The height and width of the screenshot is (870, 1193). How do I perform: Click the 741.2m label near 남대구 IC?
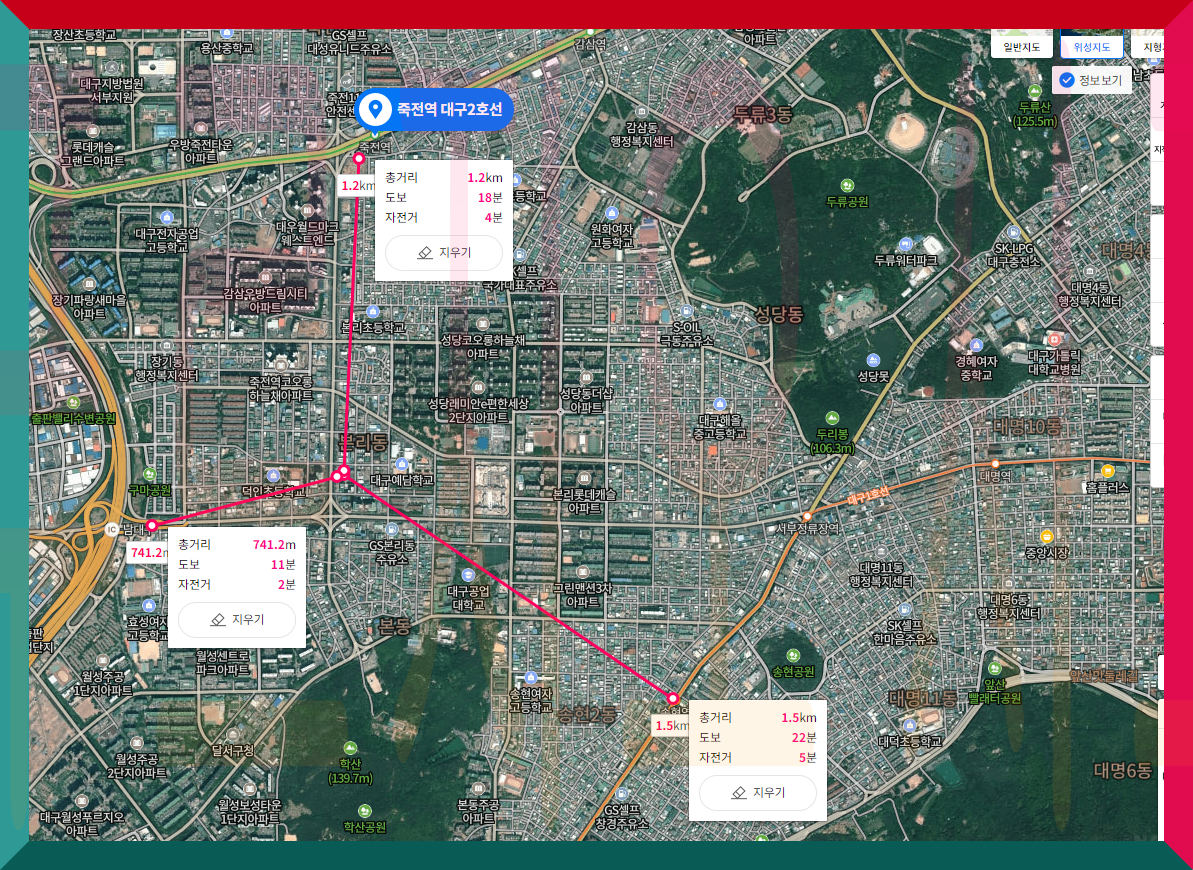point(148,553)
